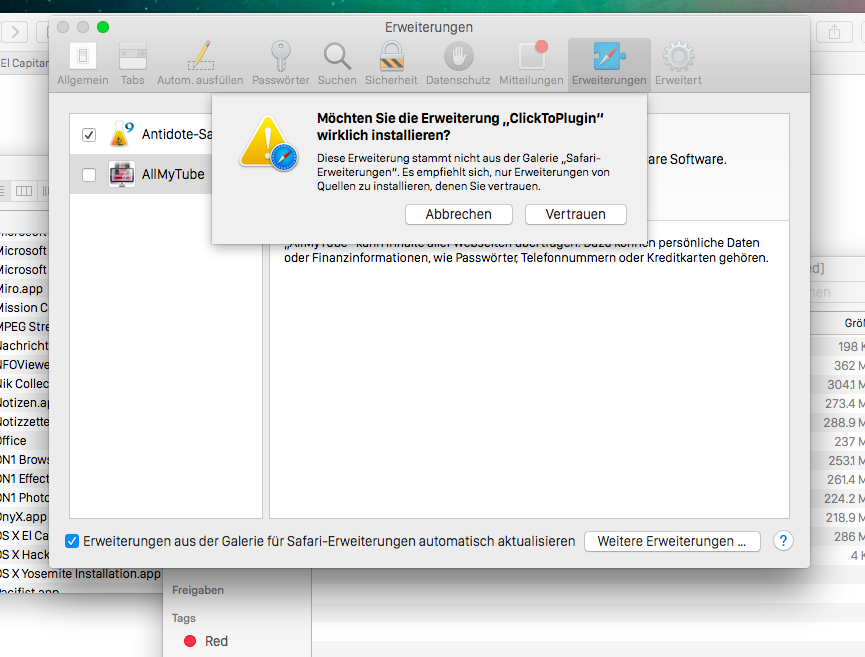Toggle automatic gallery extension updates checkbox
865x657 pixels.
coord(72,541)
